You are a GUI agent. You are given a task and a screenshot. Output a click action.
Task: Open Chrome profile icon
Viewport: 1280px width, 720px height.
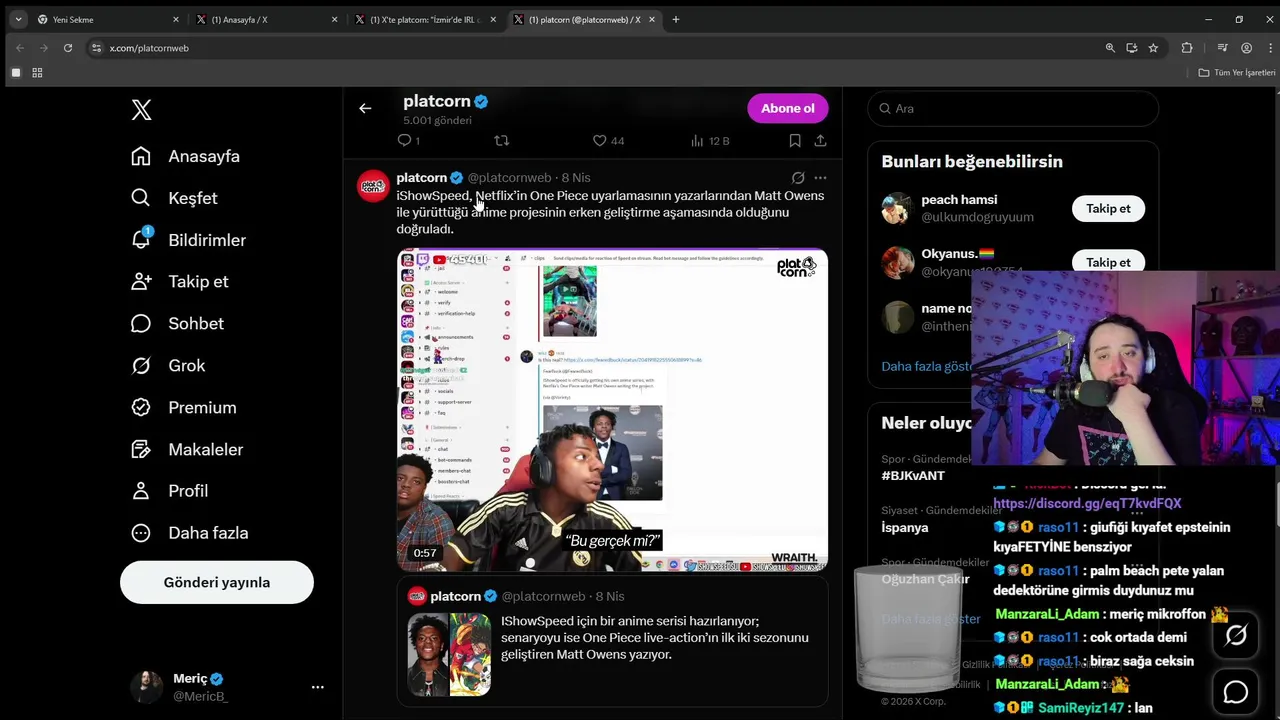(x=1246, y=48)
